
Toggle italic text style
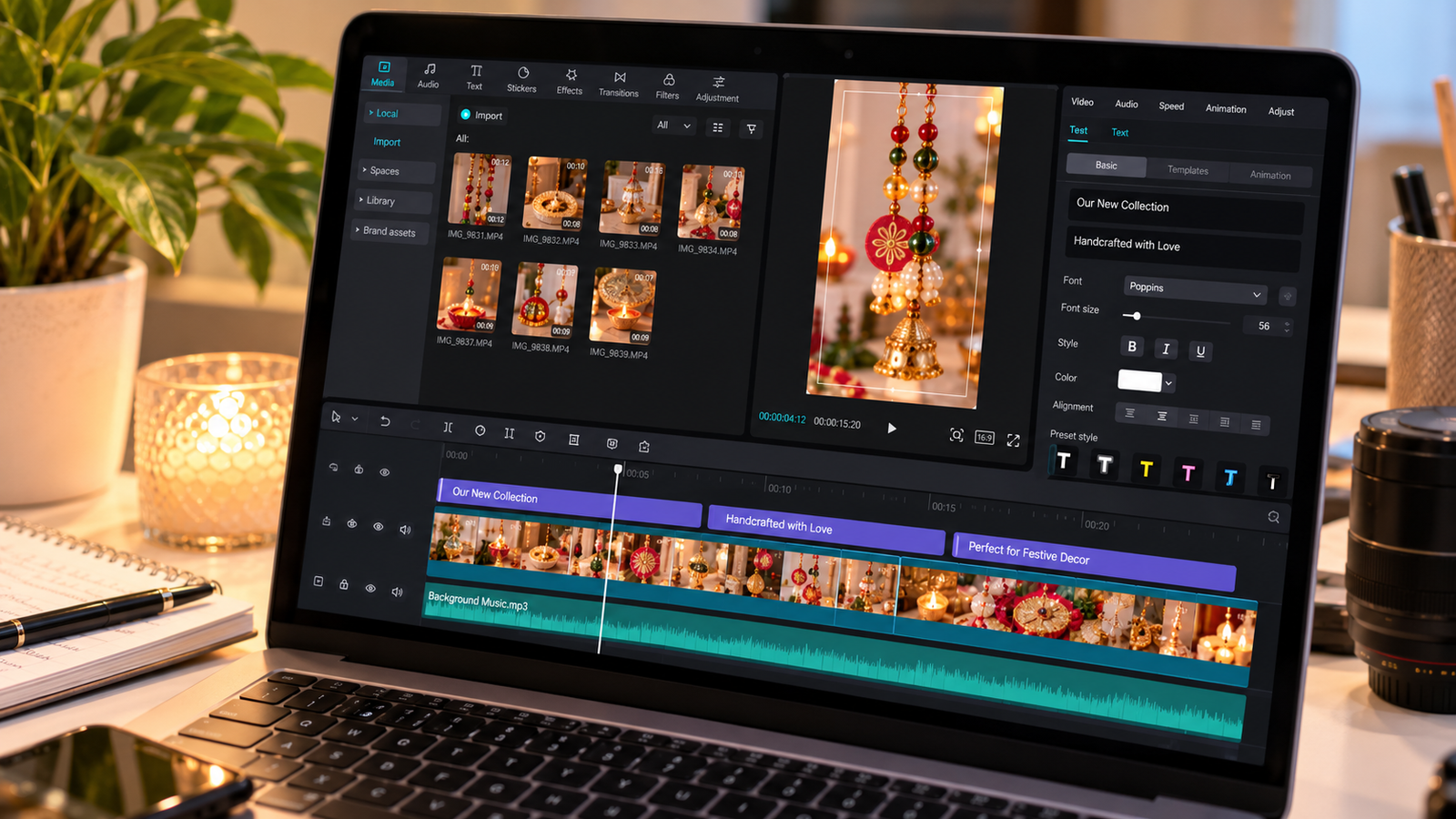(1166, 349)
